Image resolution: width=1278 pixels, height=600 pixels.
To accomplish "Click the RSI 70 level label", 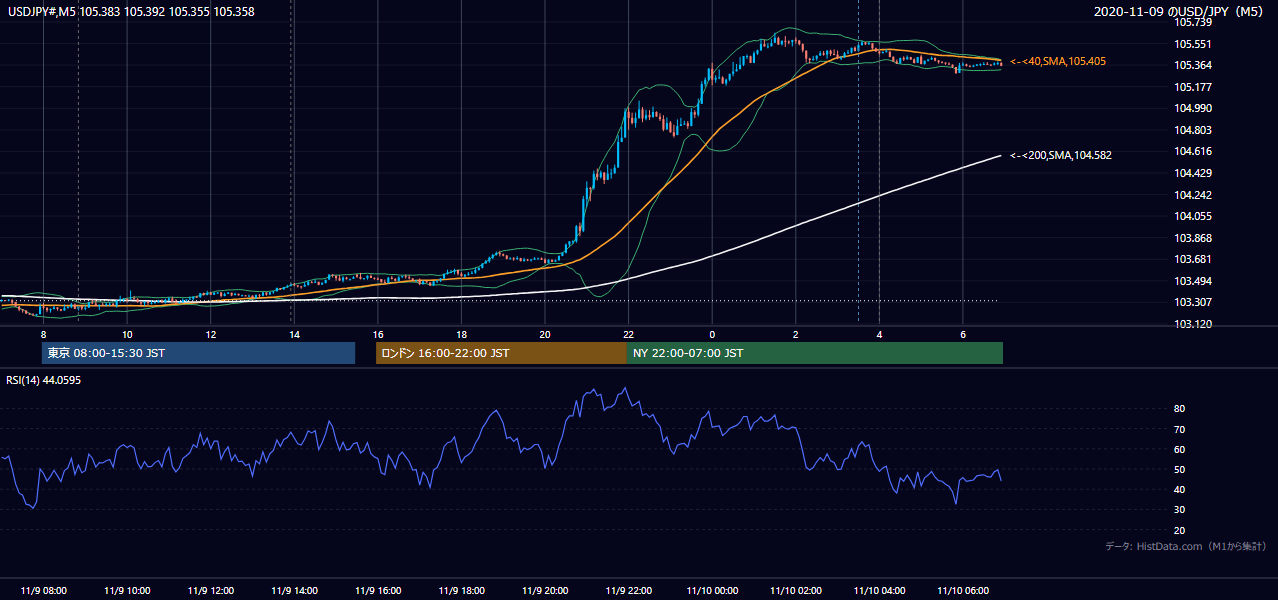I will click(1180, 429).
